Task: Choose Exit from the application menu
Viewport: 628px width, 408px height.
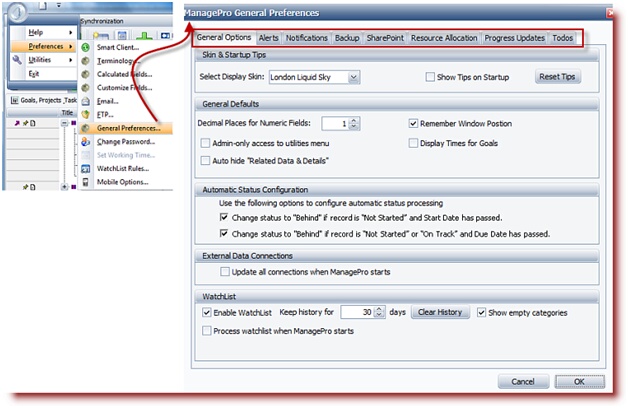Action: (44, 74)
